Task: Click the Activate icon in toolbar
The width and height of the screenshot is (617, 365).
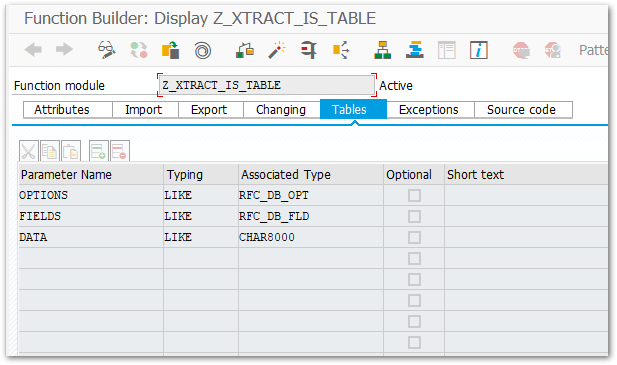Action: pyautogui.click(x=245, y=50)
